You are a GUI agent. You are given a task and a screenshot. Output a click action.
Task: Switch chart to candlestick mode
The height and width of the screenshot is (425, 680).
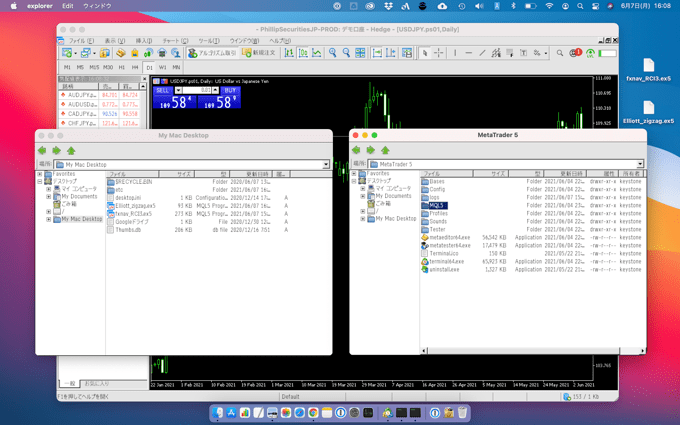303,53
